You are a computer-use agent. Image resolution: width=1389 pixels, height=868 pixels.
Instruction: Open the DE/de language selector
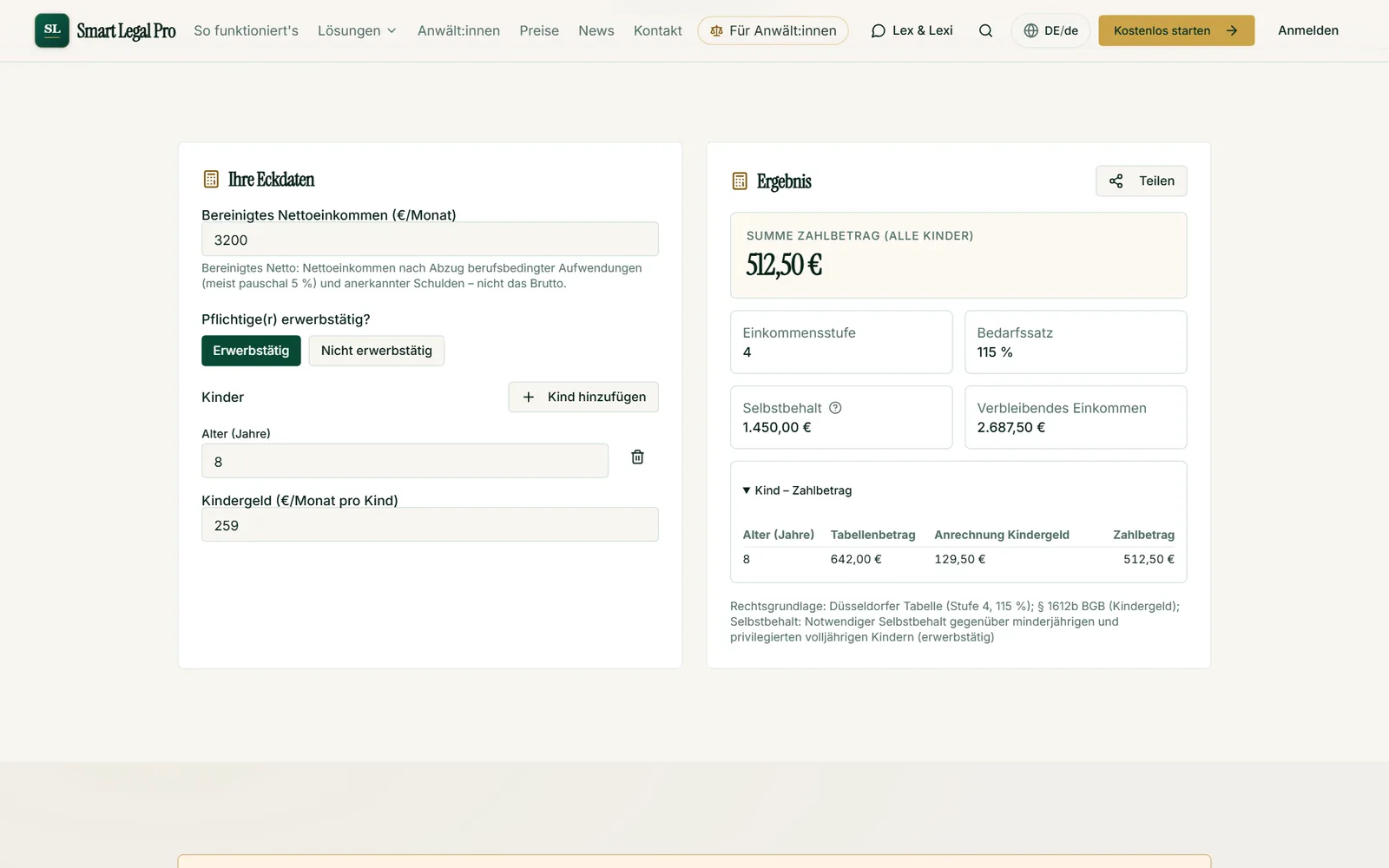pos(1050,30)
